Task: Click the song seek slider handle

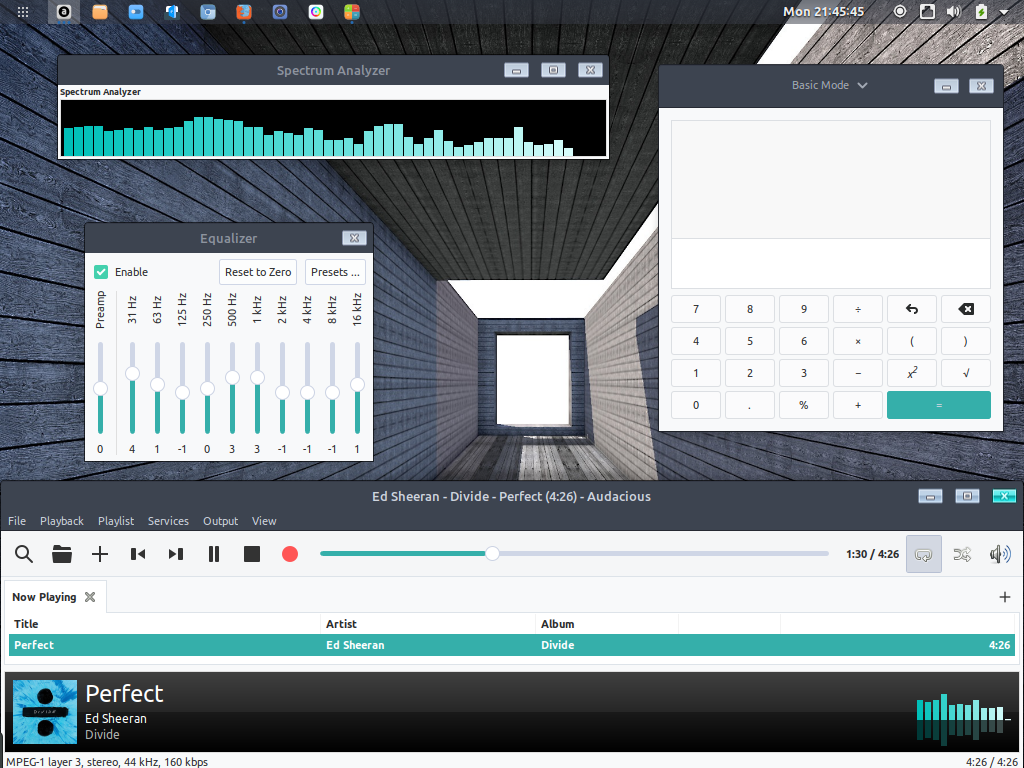Action: [492, 554]
